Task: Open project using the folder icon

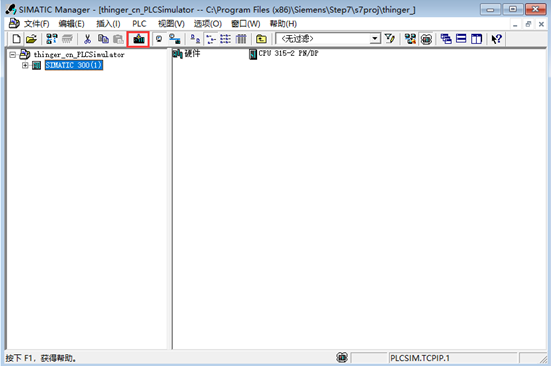Action: pos(31,39)
